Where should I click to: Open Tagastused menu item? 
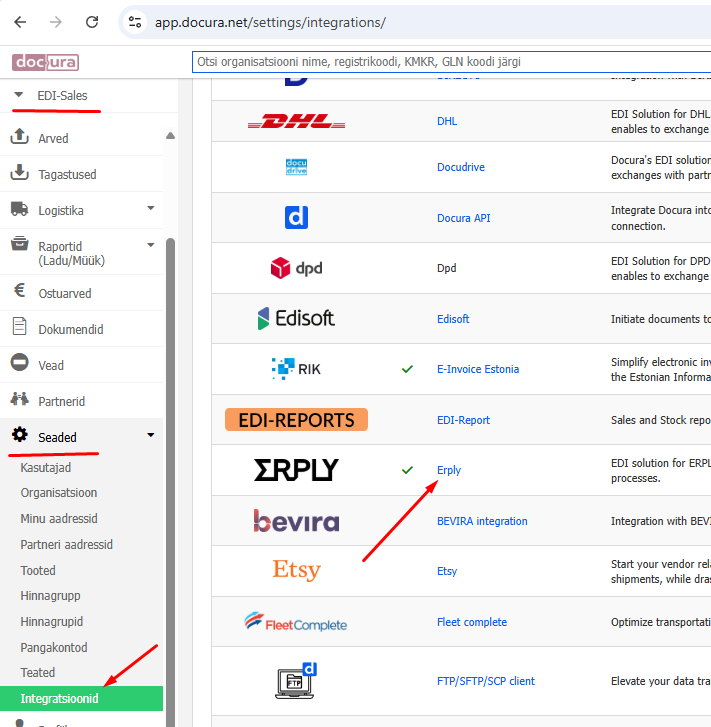pyautogui.click(x=67, y=175)
